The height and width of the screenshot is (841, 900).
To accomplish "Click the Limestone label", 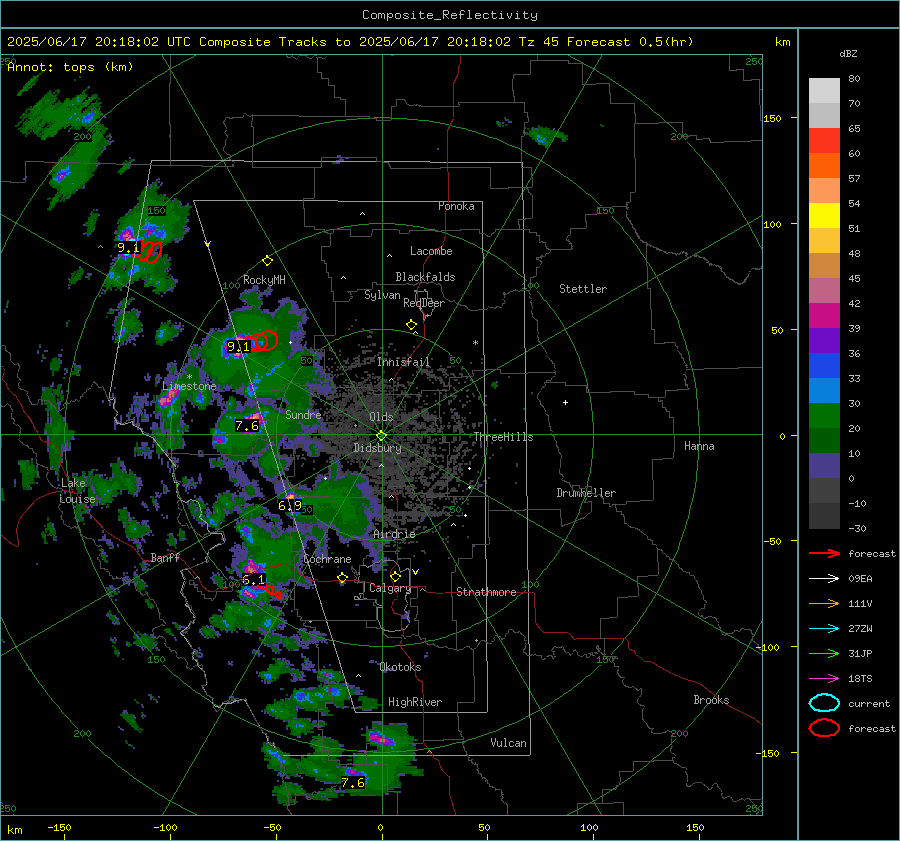I will (189, 386).
